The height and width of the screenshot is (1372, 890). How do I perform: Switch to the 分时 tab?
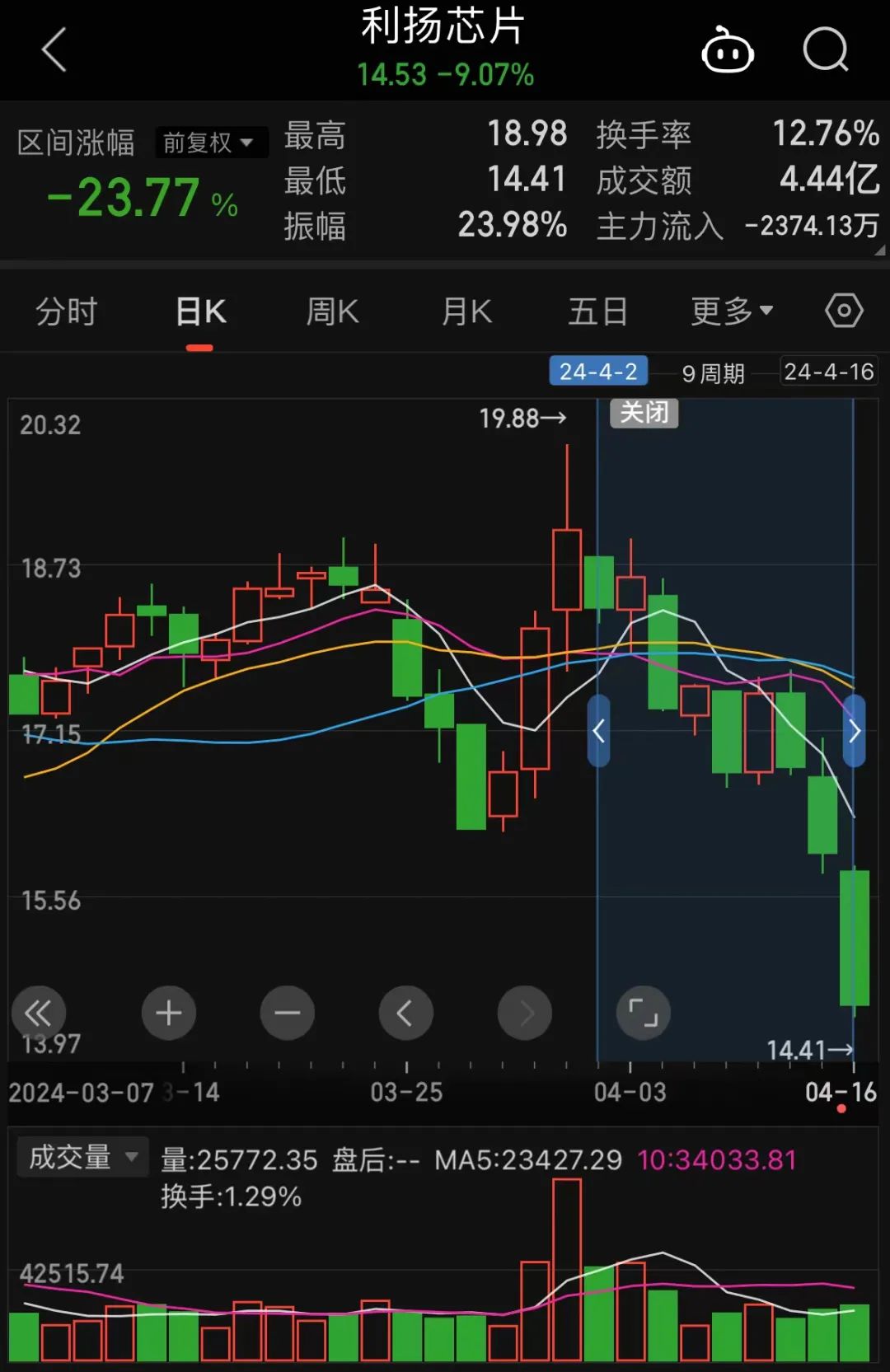pos(67,311)
